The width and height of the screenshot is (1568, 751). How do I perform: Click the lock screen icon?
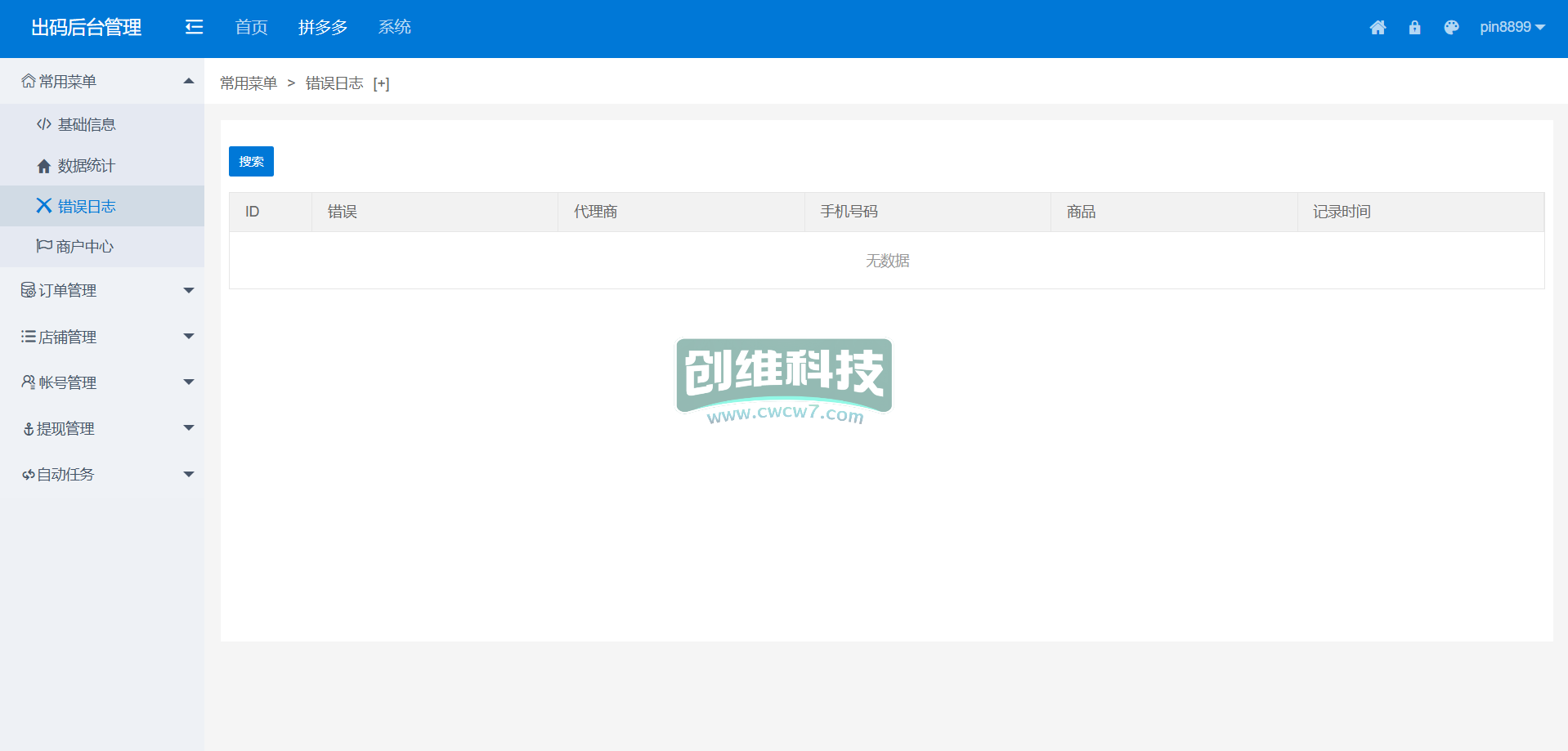(1414, 28)
